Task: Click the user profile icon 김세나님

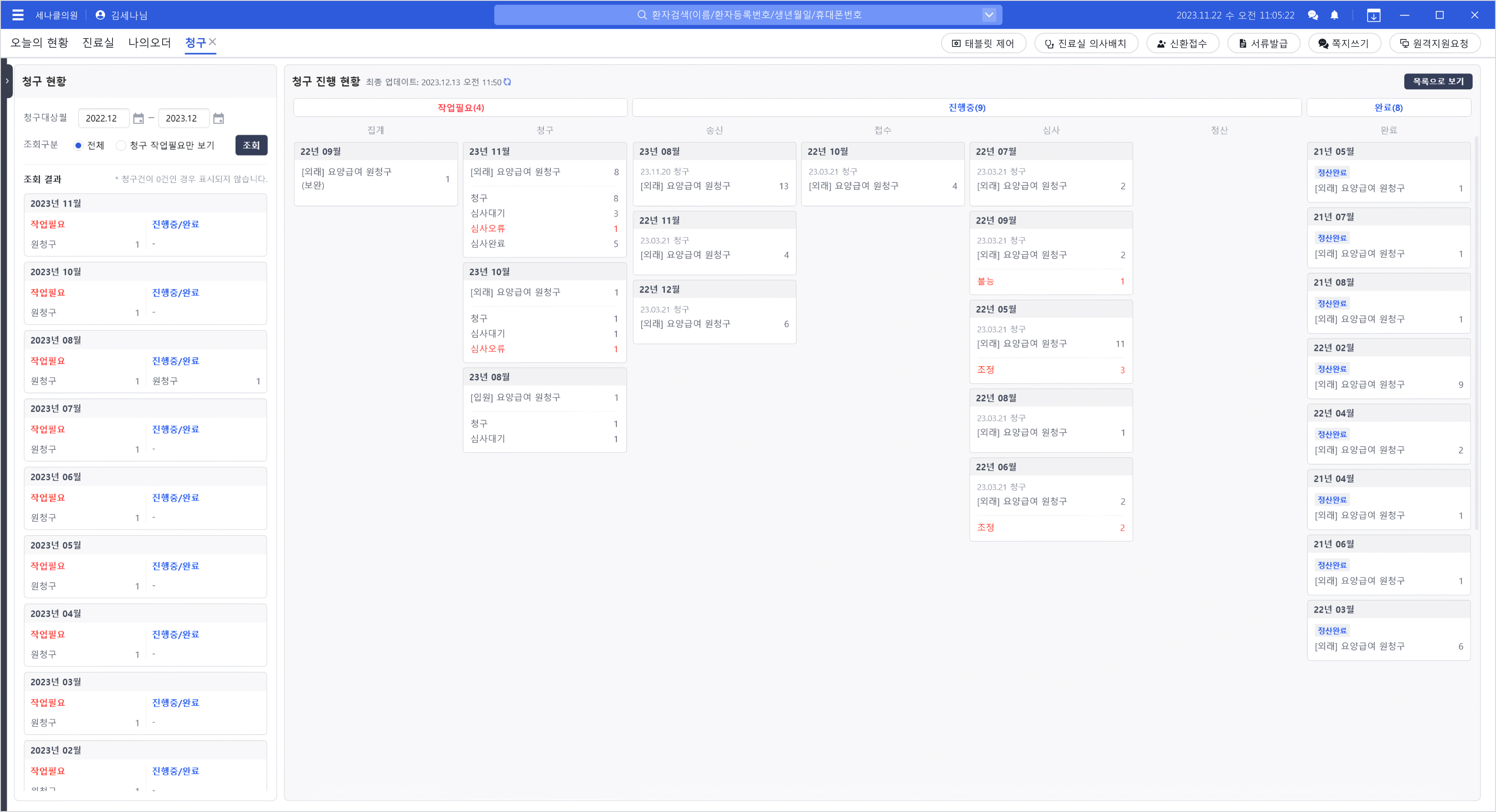Action: click(100, 15)
